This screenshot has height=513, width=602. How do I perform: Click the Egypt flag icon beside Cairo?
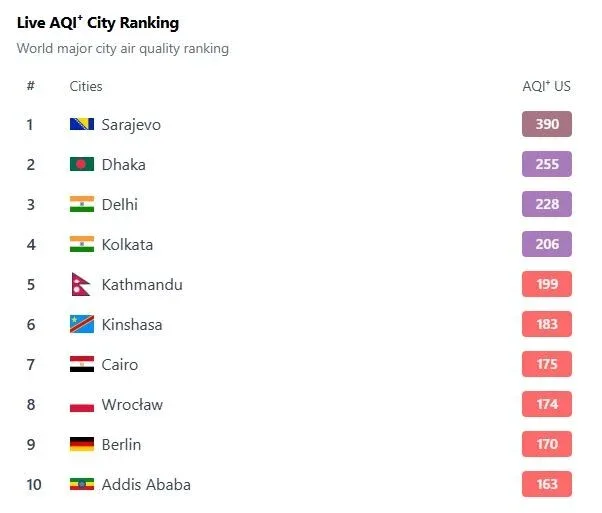coord(81,364)
